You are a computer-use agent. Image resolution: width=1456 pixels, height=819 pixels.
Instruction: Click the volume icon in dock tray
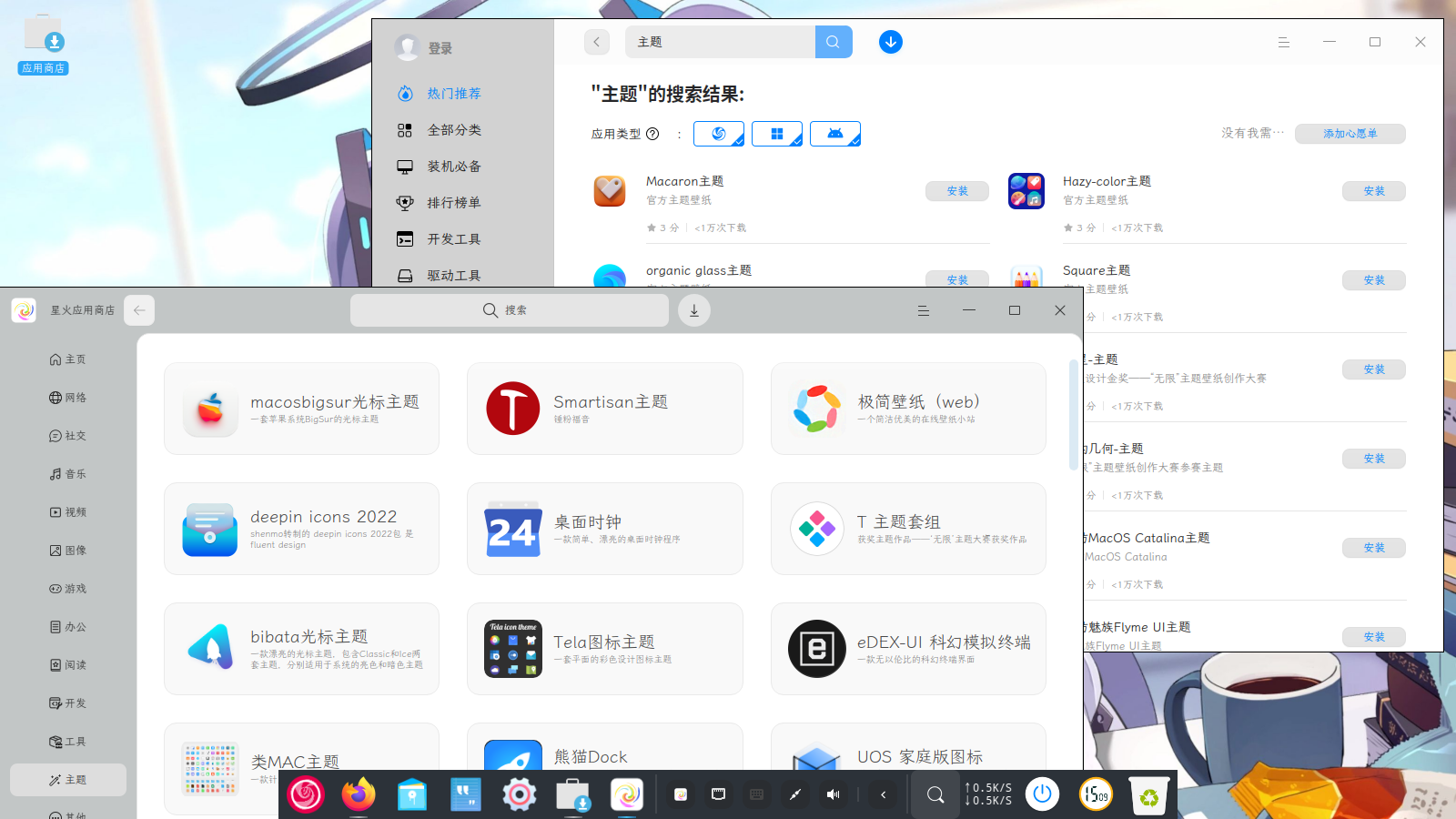833,794
